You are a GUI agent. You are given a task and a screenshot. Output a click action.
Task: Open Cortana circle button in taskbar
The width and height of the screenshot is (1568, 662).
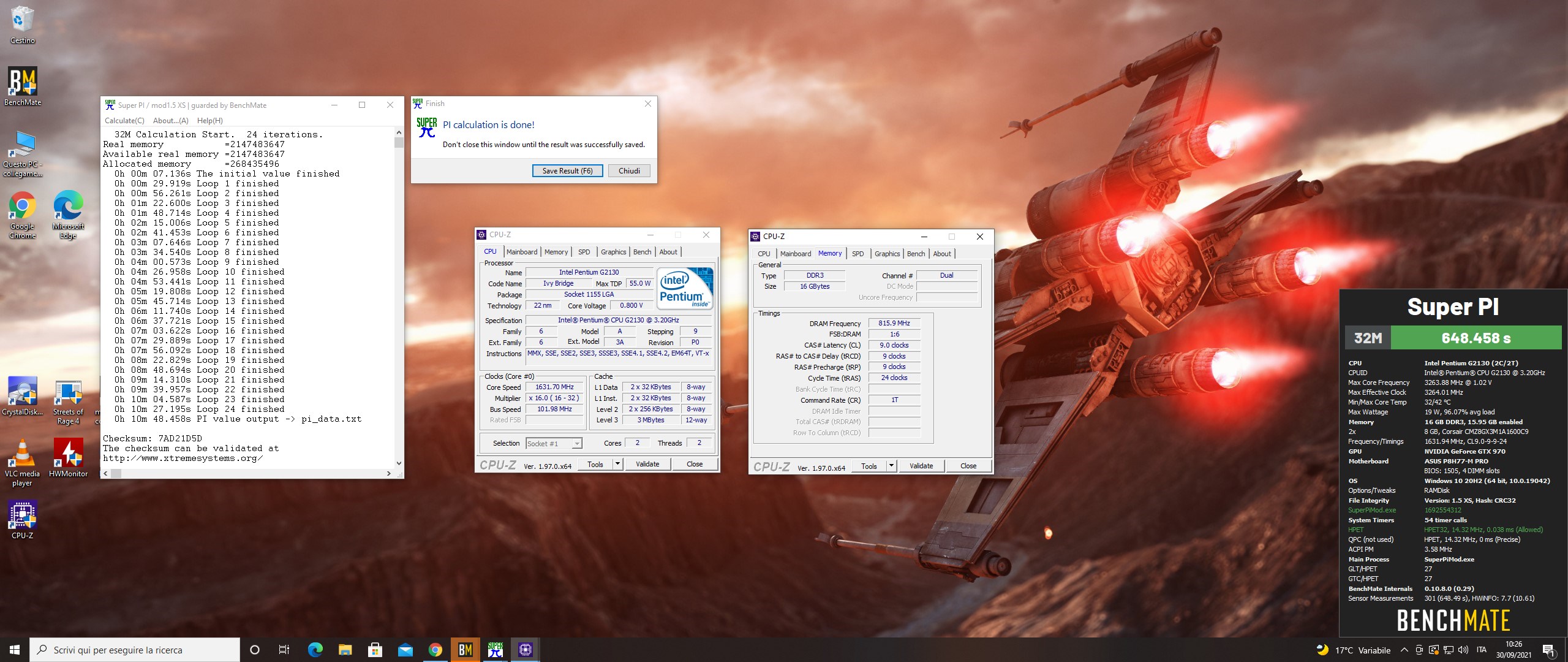(255, 650)
